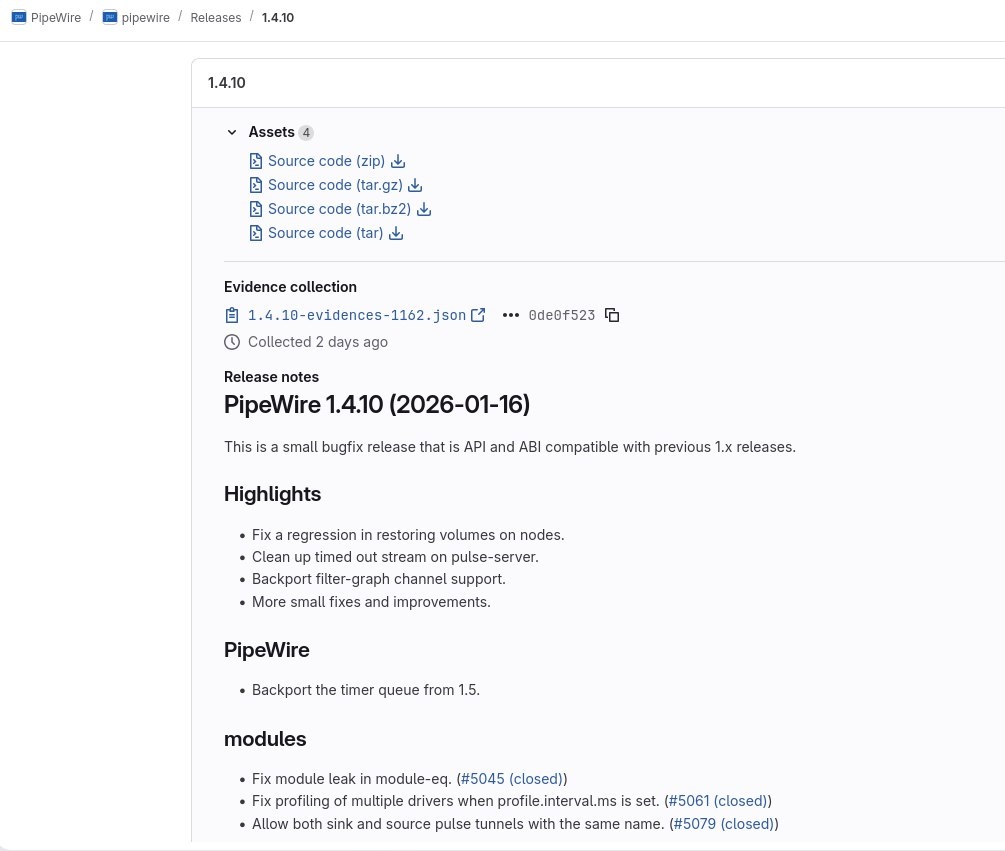Download Source code zip via download icon
This screenshot has height=851, width=1005.
pyautogui.click(x=398, y=161)
